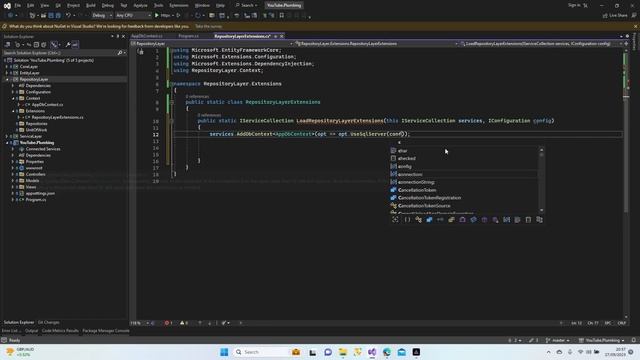
Task: Open AppDbContext.cs in Solution Explorer
Action: [x=47, y=104]
